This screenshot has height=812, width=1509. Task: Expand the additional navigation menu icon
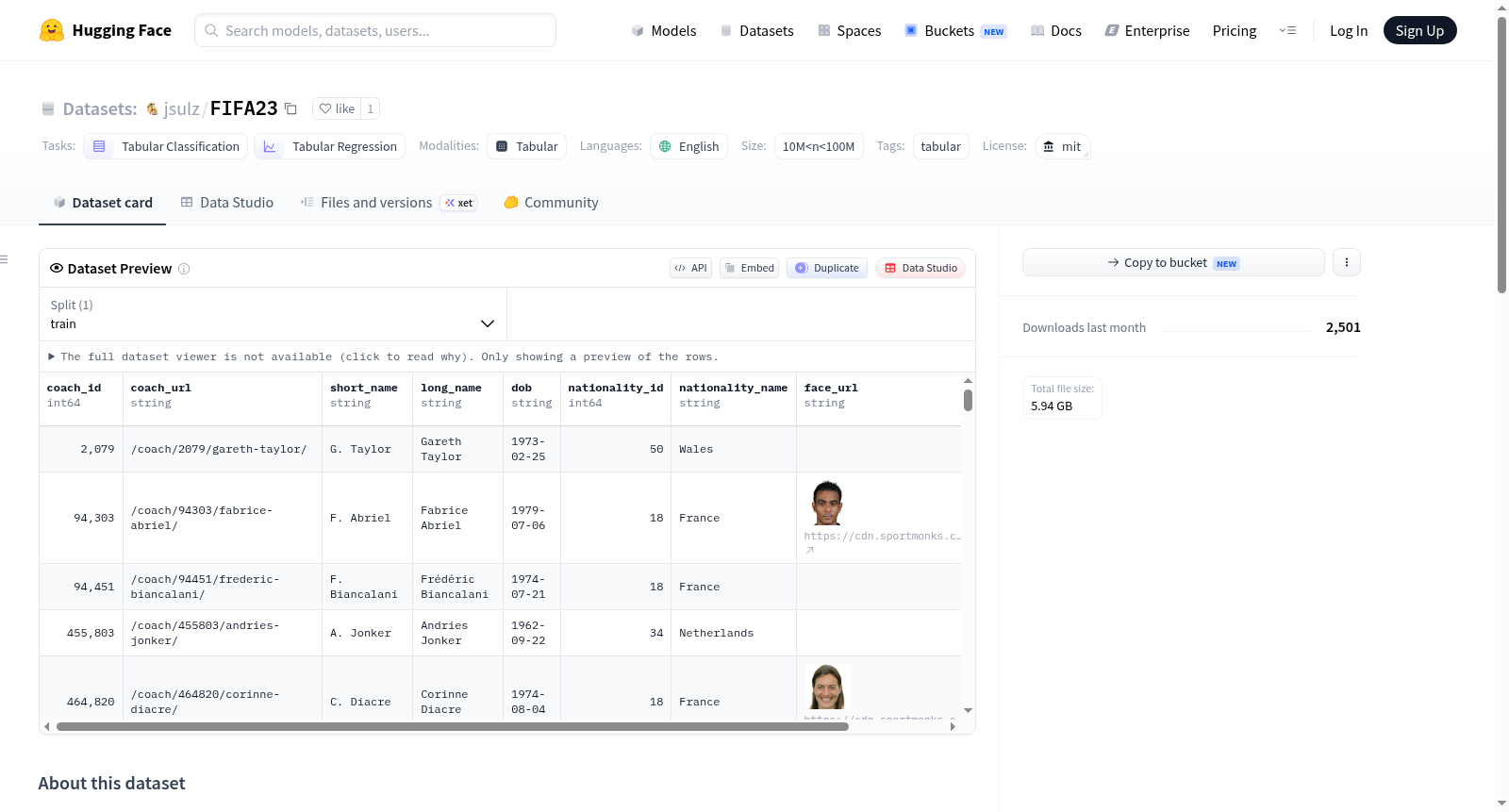coord(1287,31)
